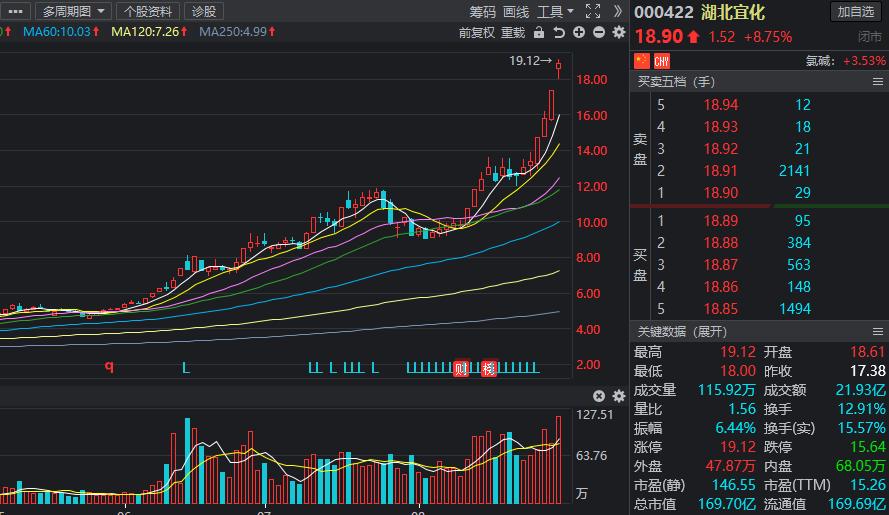Switch to 筹码 chip distribution view
The width and height of the screenshot is (889, 515).
click(482, 11)
